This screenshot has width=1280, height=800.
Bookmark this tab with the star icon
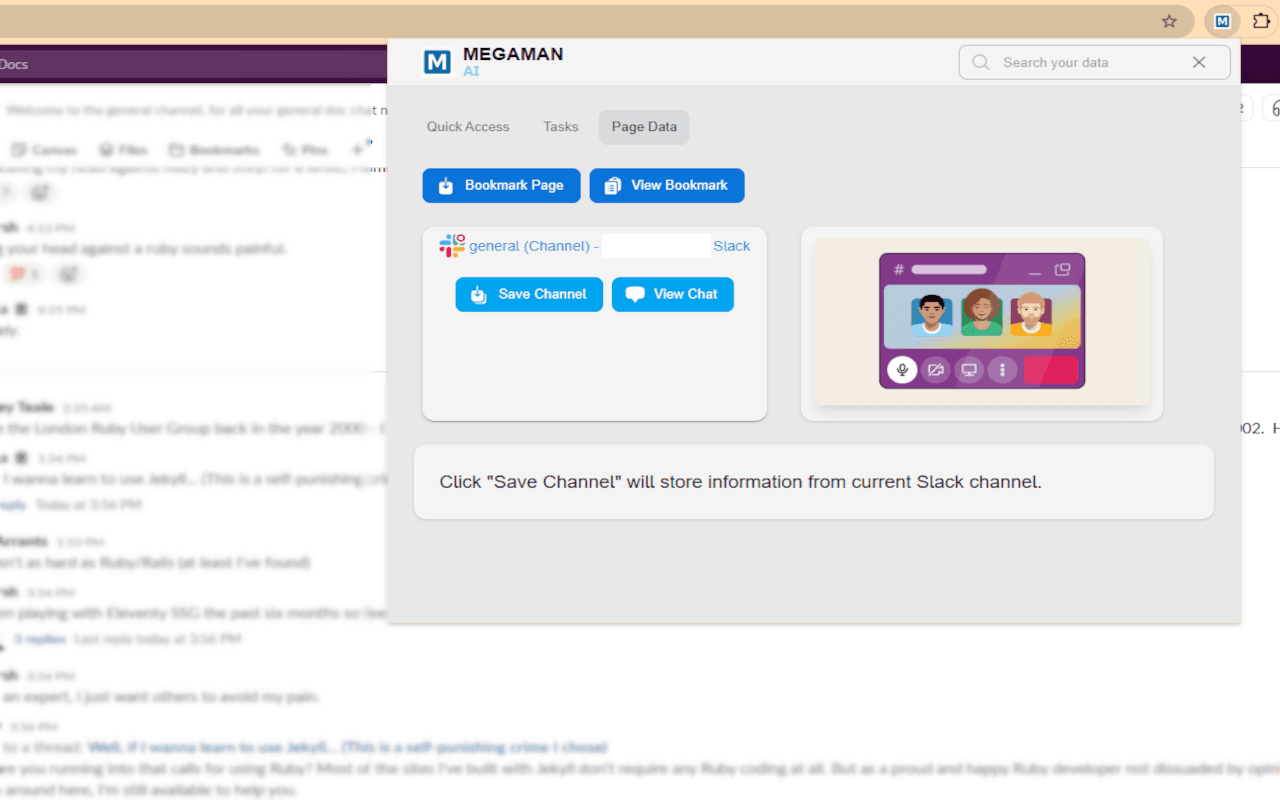coord(1169,21)
